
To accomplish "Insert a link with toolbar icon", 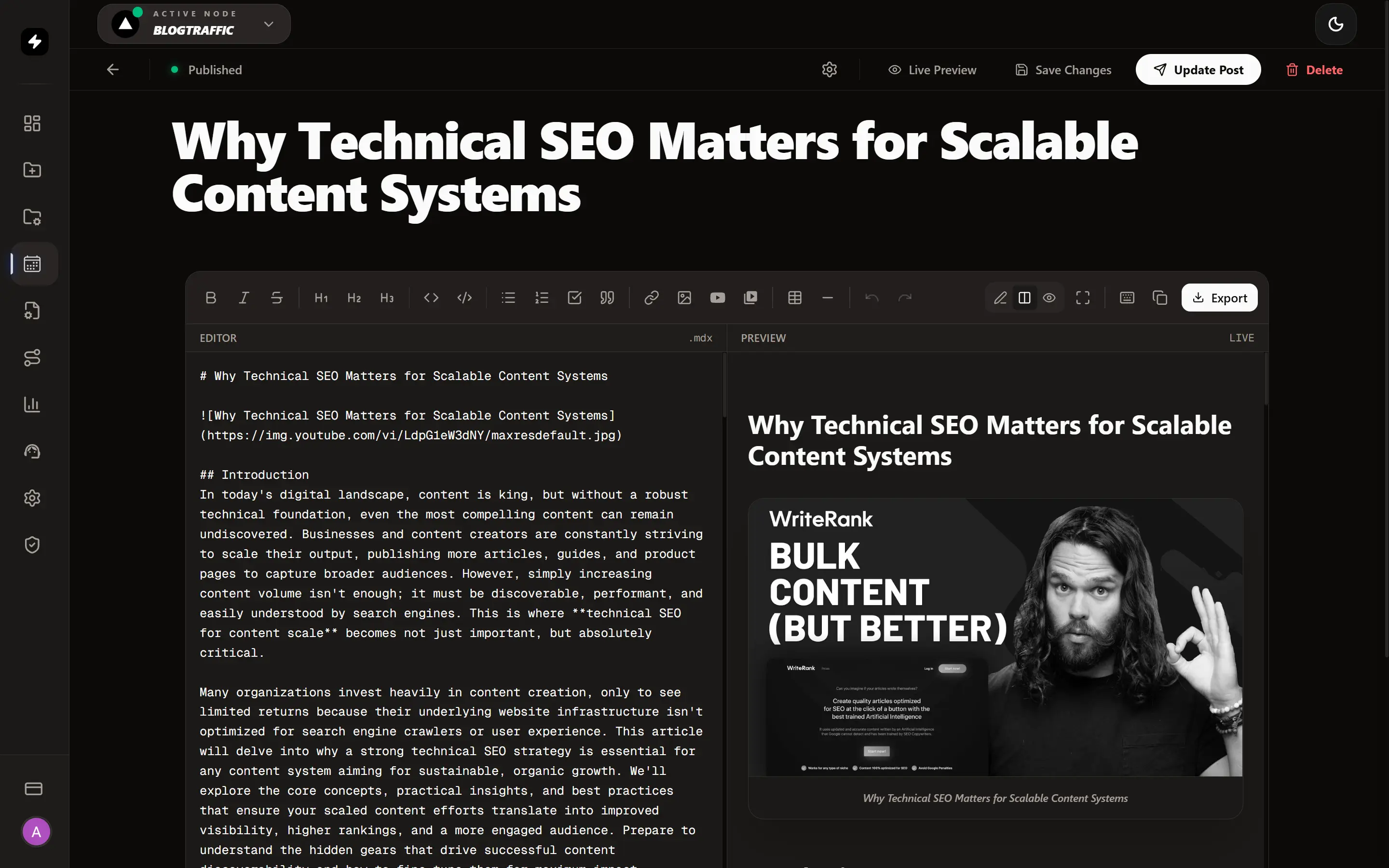I will coord(651,298).
